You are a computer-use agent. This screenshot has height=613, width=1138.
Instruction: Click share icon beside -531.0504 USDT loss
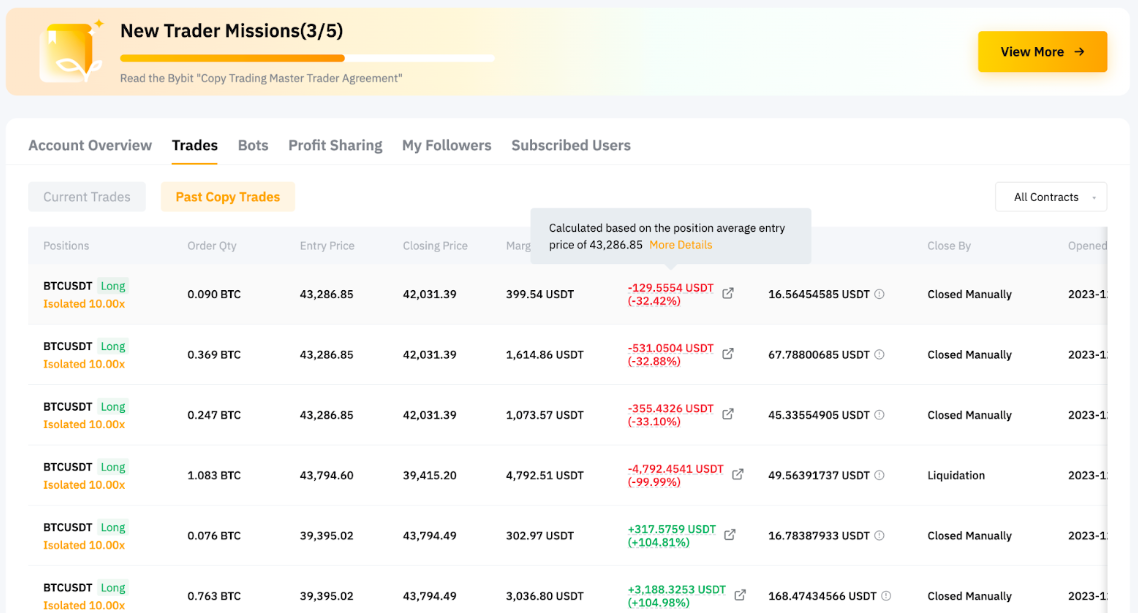(x=728, y=354)
